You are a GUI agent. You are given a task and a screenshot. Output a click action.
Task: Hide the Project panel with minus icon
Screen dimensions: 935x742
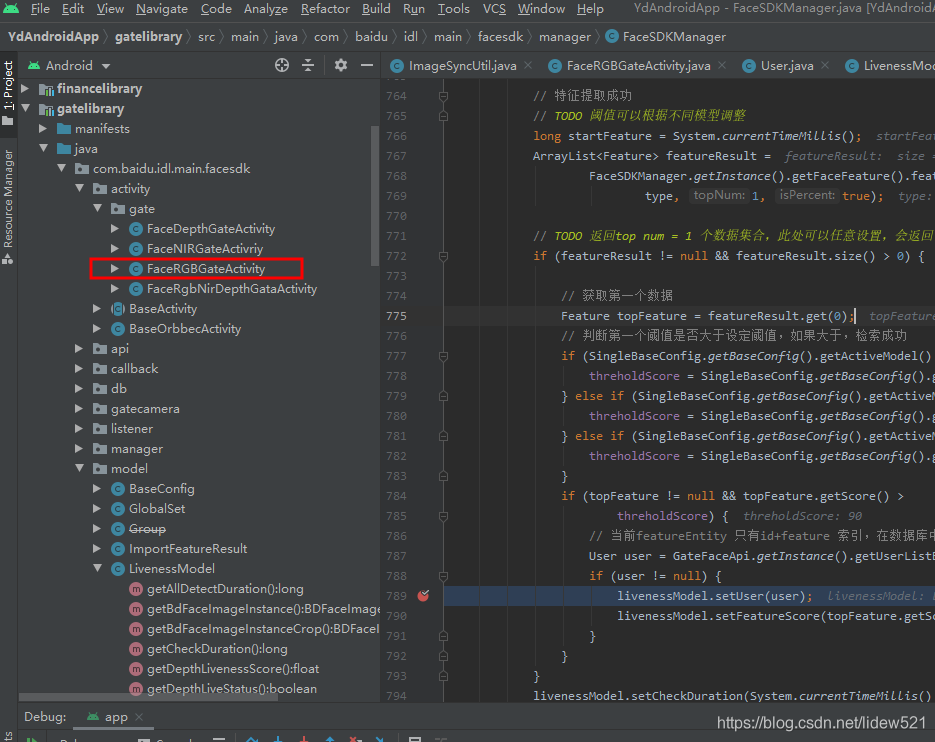point(367,65)
